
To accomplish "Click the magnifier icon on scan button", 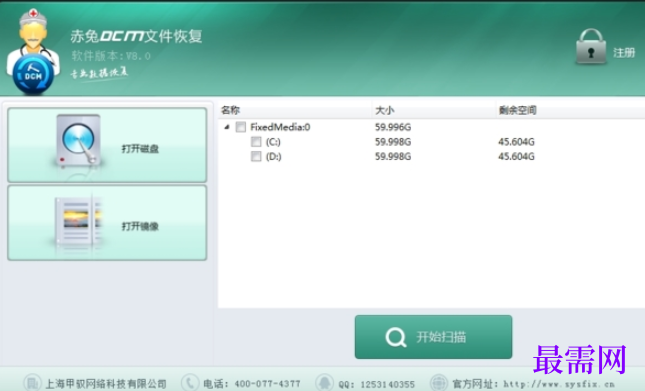I will click(x=396, y=338).
